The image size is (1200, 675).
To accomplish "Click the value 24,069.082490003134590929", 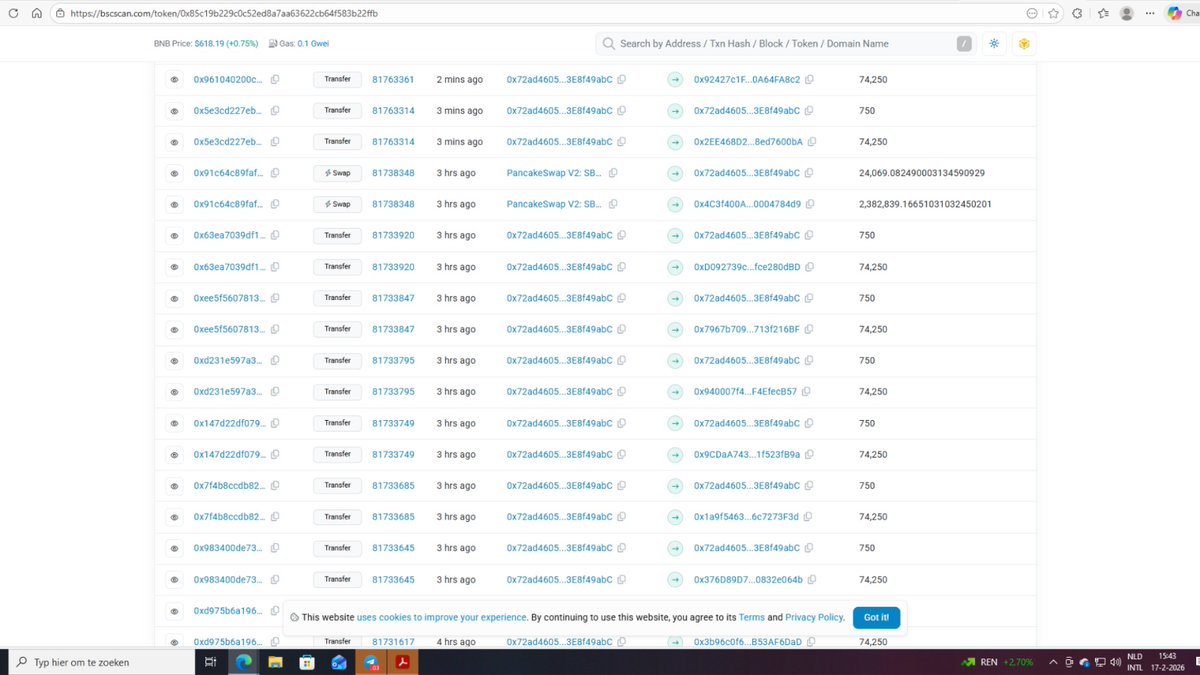I will [922, 173].
